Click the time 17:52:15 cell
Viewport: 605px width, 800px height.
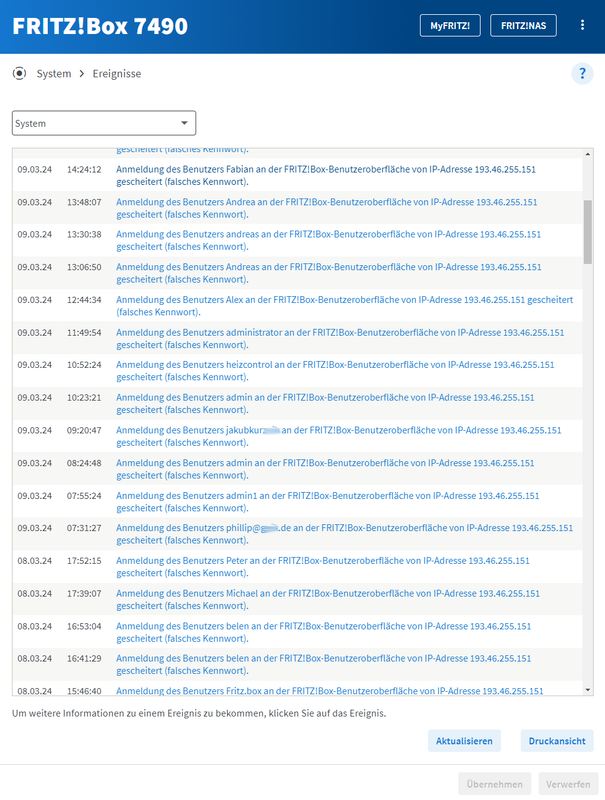coord(84,561)
